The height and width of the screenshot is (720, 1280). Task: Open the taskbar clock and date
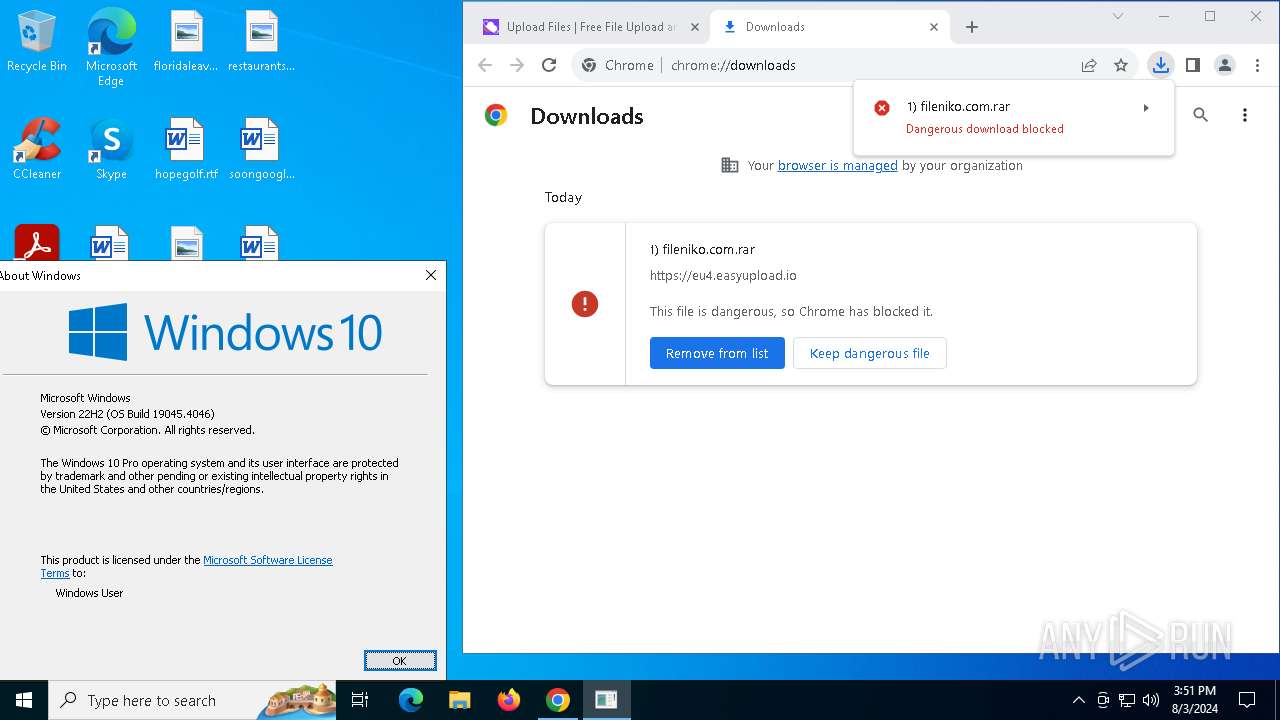tap(1194, 700)
